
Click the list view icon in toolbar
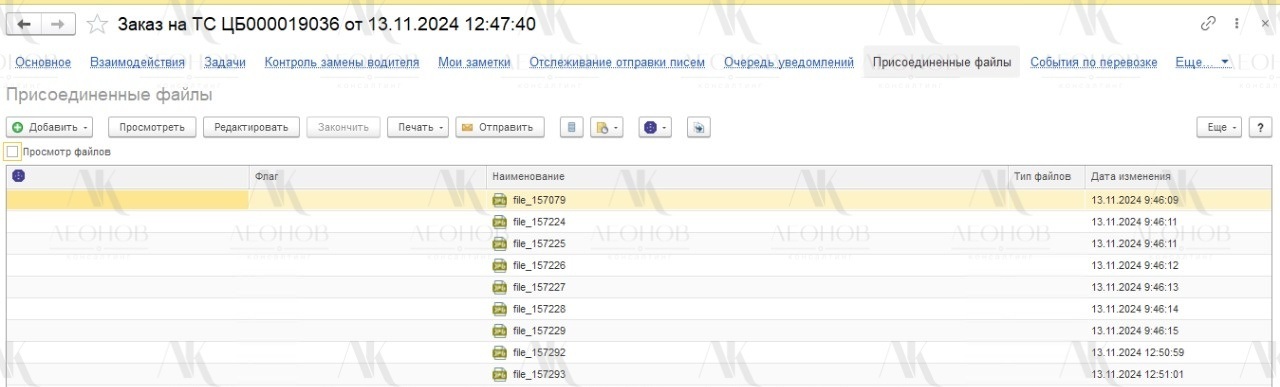(x=572, y=127)
